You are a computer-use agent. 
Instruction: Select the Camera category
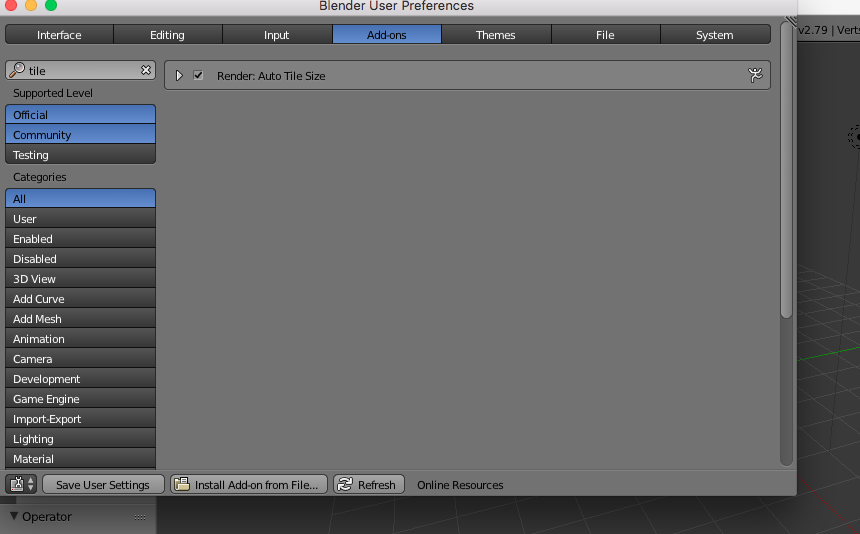(81, 359)
